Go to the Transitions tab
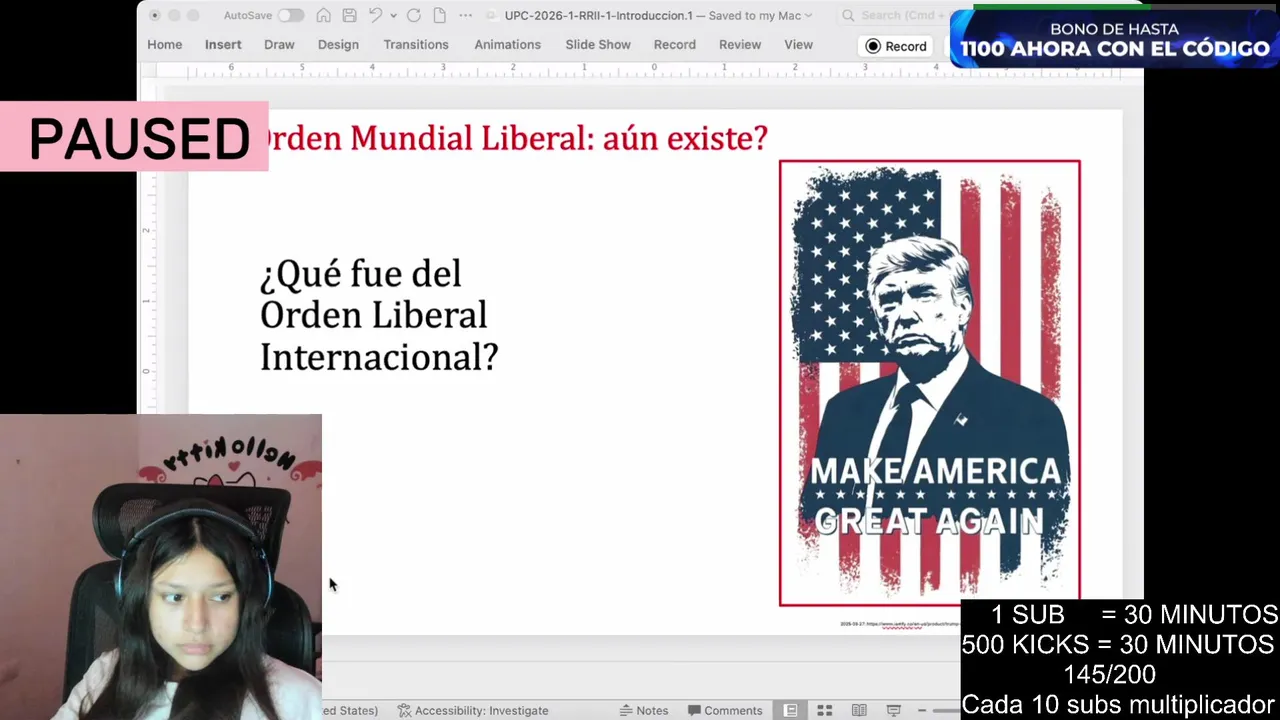Viewport: 1280px width, 720px height. tap(416, 45)
